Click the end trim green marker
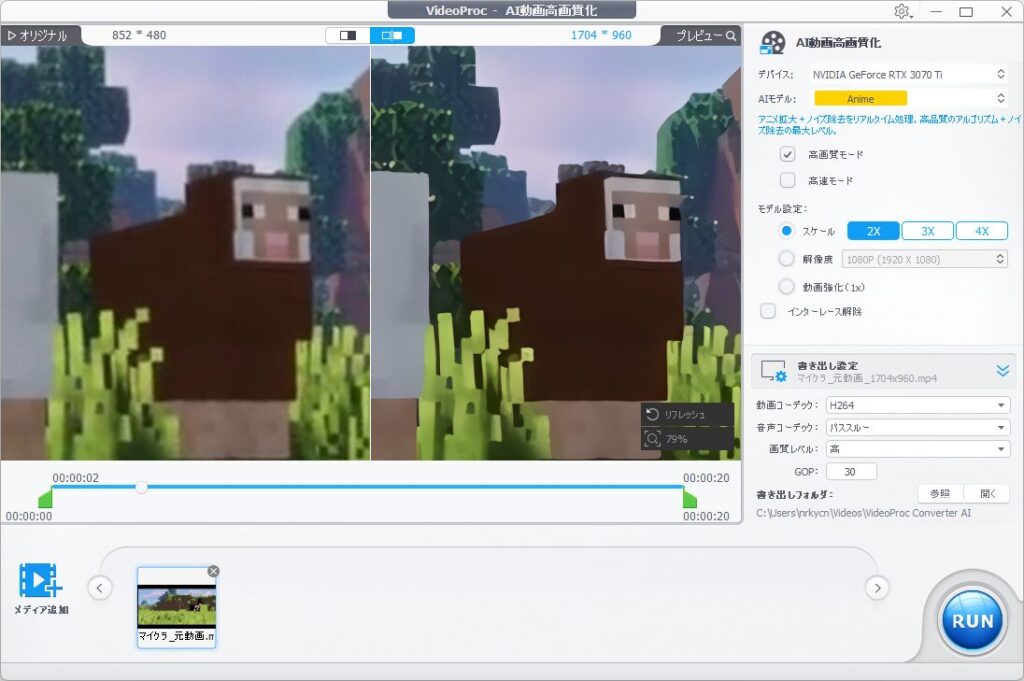Viewport: 1024px width, 681px height. [x=690, y=499]
